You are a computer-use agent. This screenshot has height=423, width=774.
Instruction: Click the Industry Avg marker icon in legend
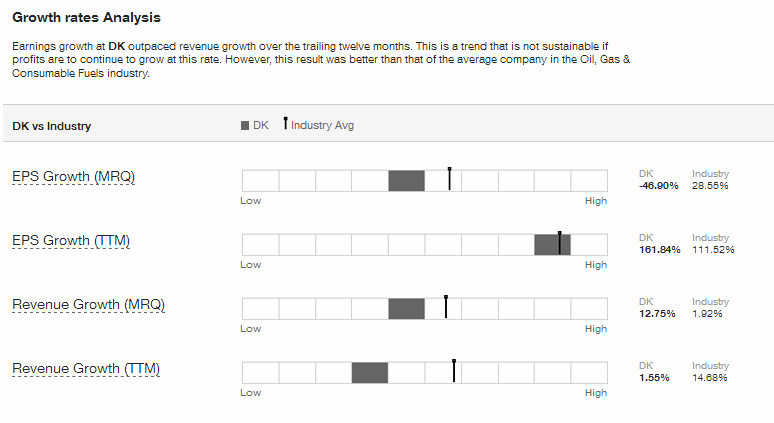tap(285, 123)
